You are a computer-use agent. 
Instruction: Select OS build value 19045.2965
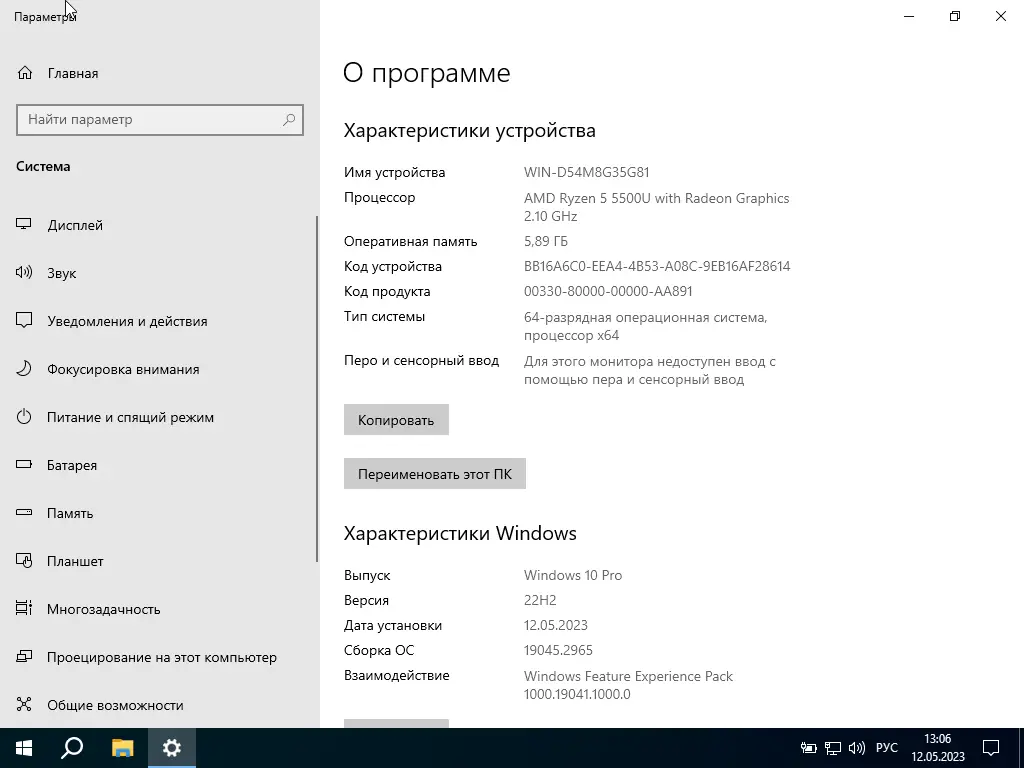[558, 650]
